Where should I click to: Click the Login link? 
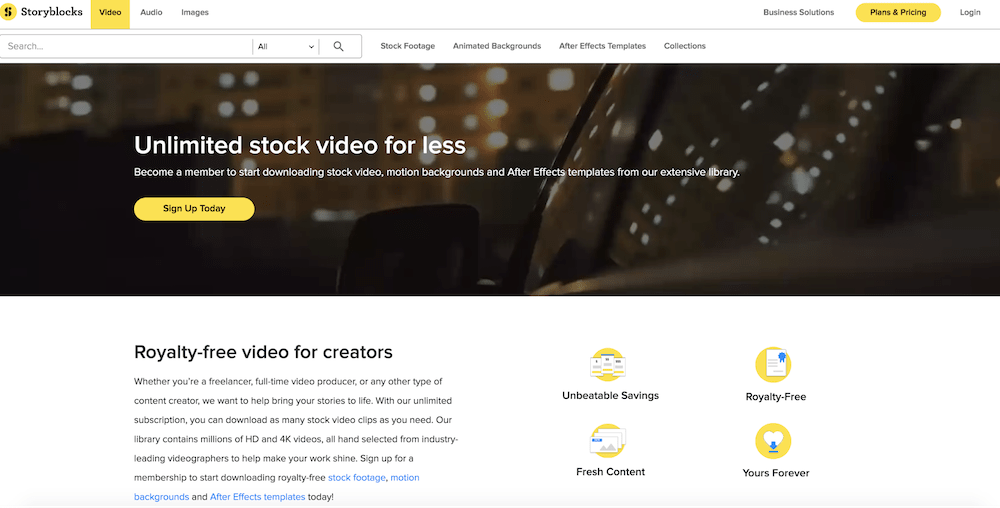[x=970, y=13]
